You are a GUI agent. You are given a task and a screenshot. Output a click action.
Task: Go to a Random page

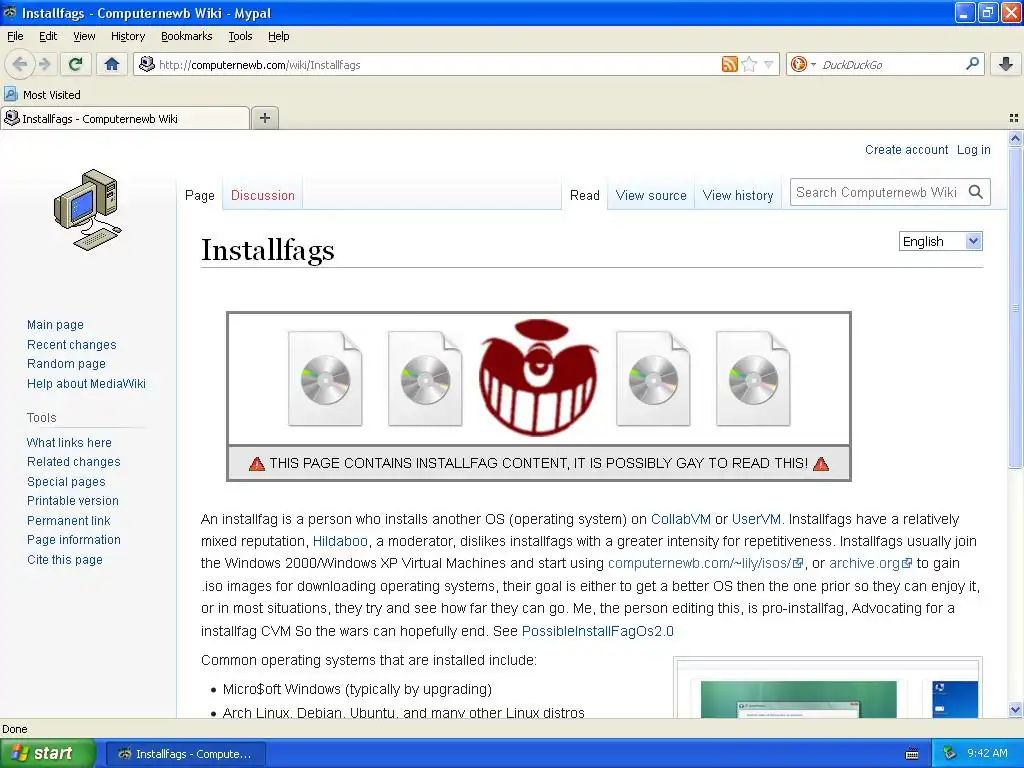[66, 364]
